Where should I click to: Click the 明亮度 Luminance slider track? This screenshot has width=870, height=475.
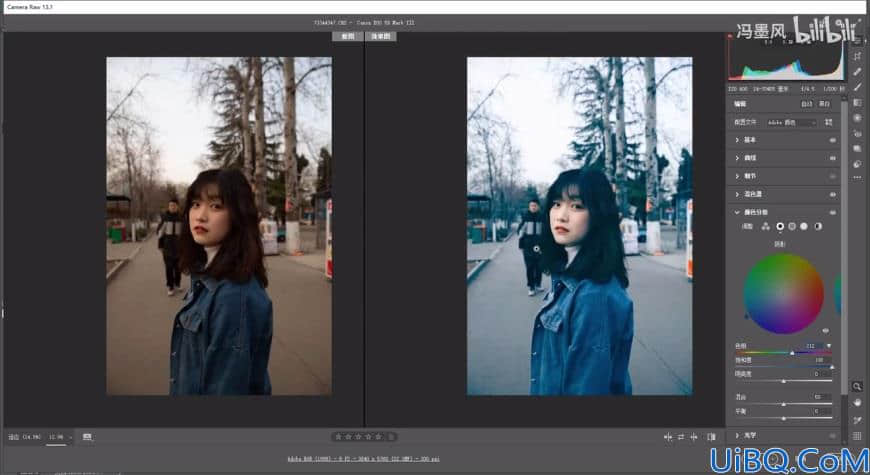pos(783,381)
